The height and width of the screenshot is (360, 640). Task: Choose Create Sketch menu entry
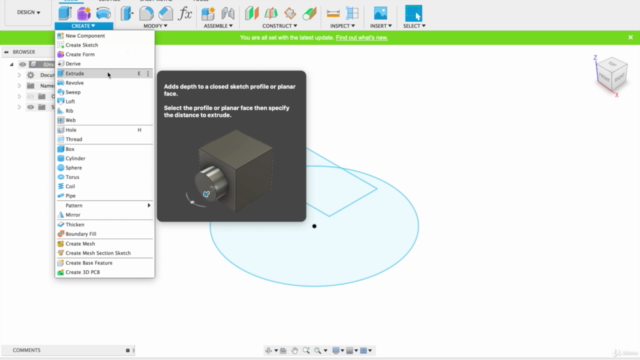point(105,45)
